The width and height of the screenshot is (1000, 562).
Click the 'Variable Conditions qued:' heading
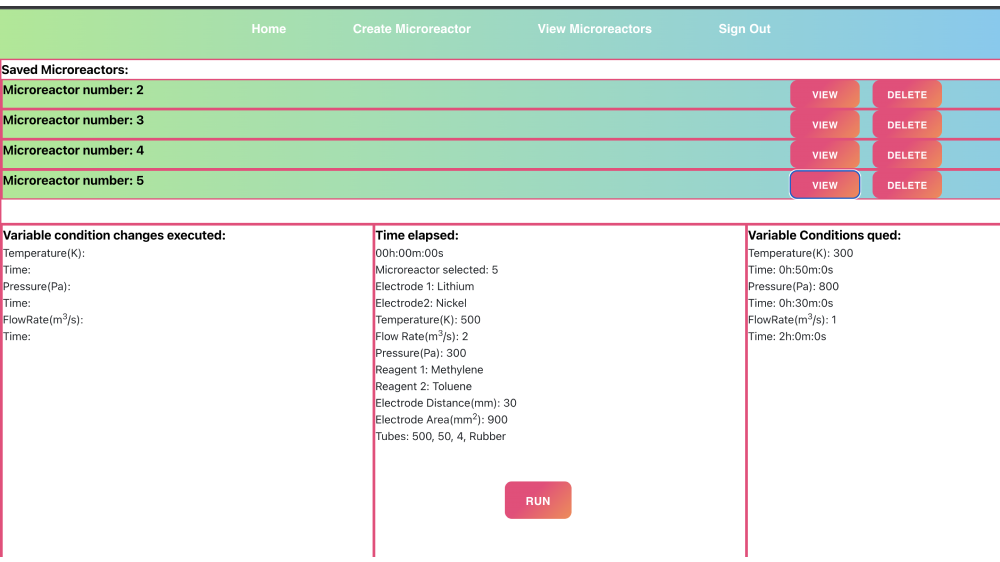click(824, 235)
